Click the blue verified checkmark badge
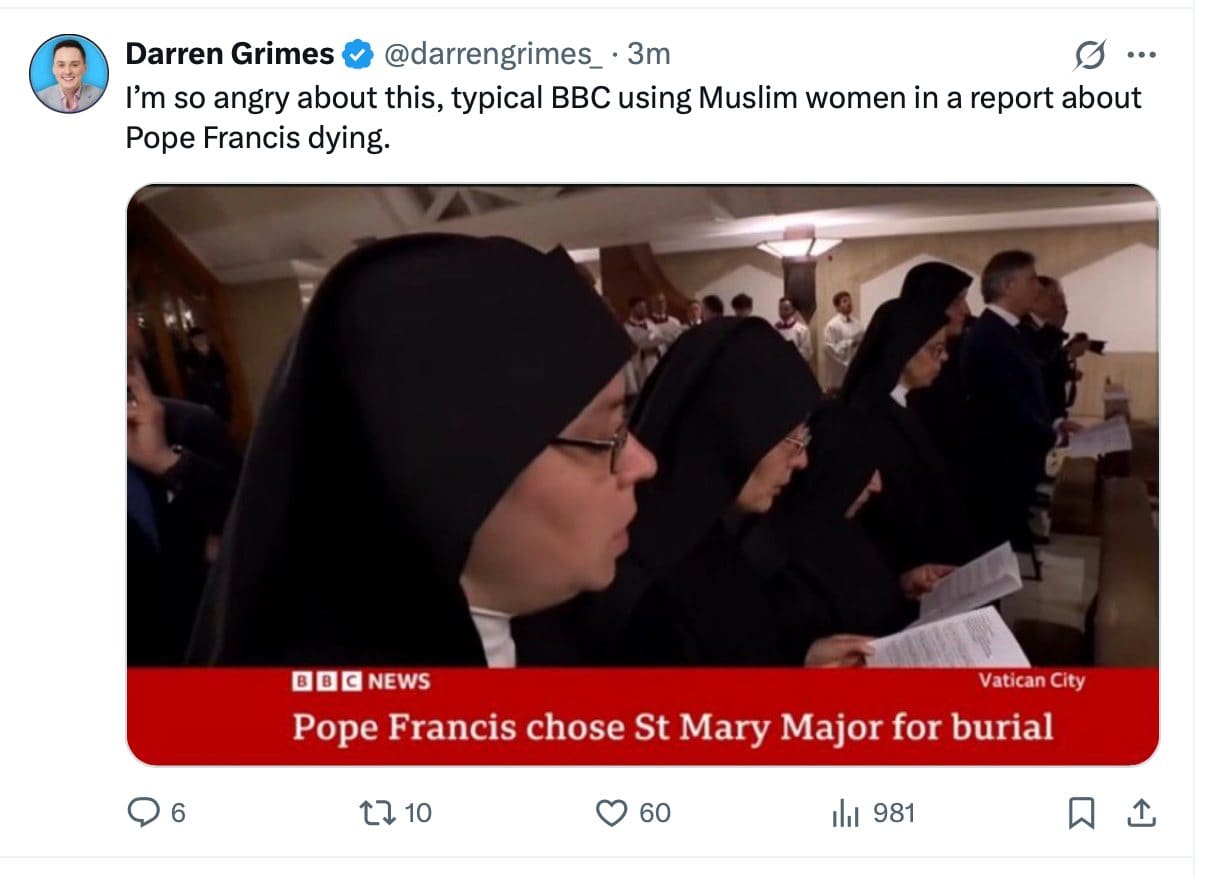This screenshot has width=1212, height=877. tap(355, 56)
